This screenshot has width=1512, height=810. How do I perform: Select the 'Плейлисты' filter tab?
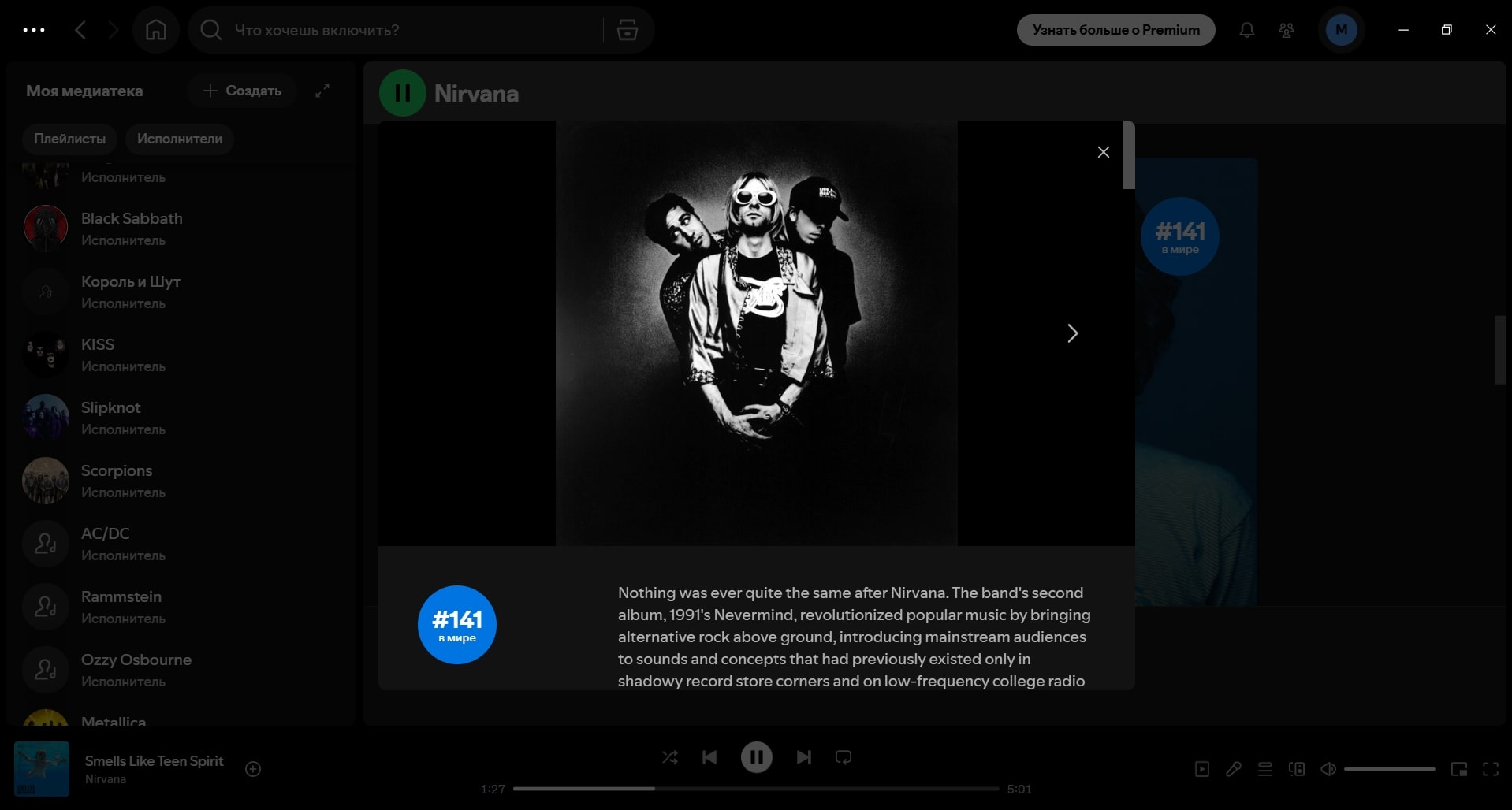[69, 139]
